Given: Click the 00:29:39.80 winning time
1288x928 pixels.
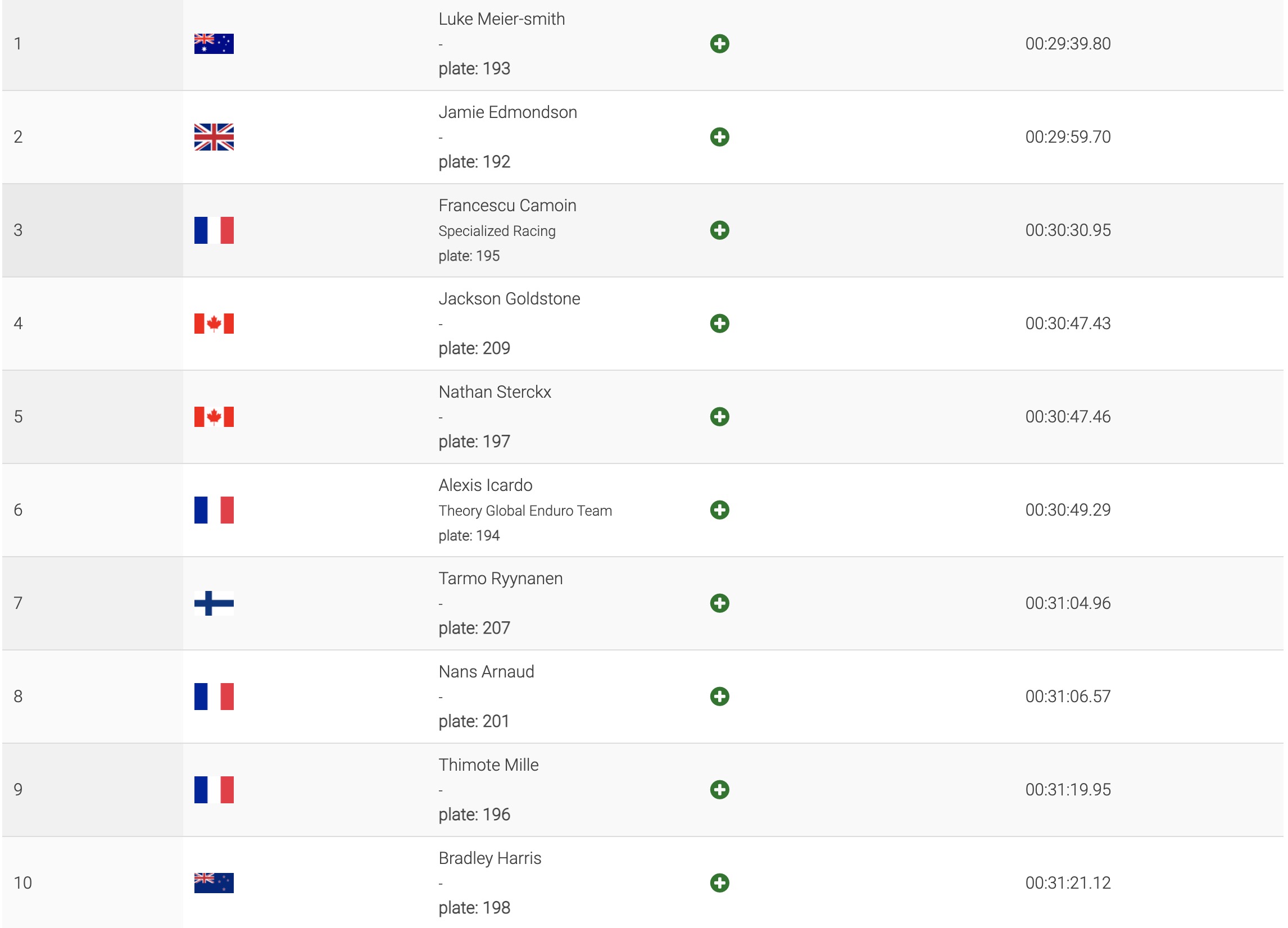Looking at the screenshot, I should (1068, 44).
